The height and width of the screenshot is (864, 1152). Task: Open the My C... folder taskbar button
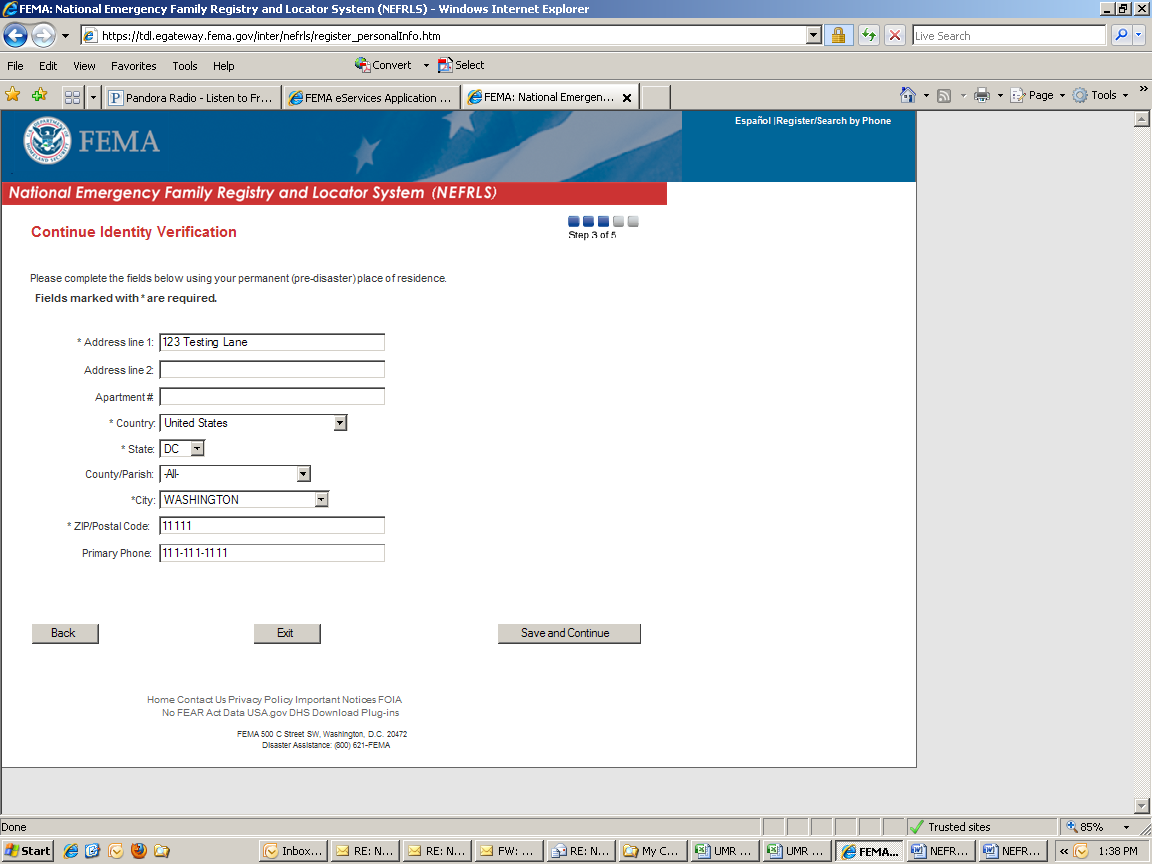pos(653,851)
